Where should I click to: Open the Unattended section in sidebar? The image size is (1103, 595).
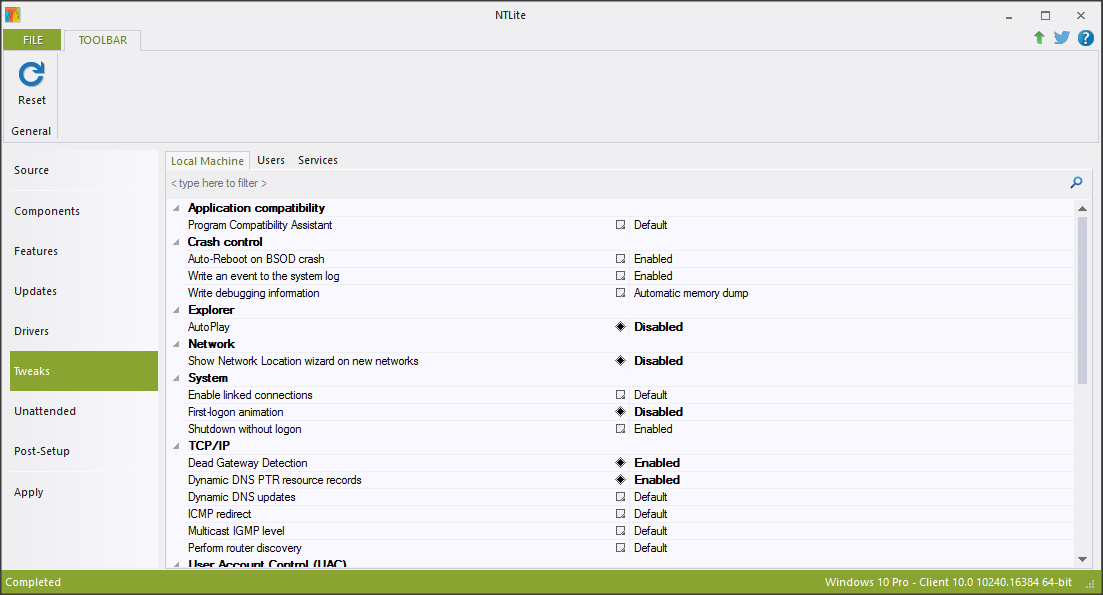coord(45,411)
